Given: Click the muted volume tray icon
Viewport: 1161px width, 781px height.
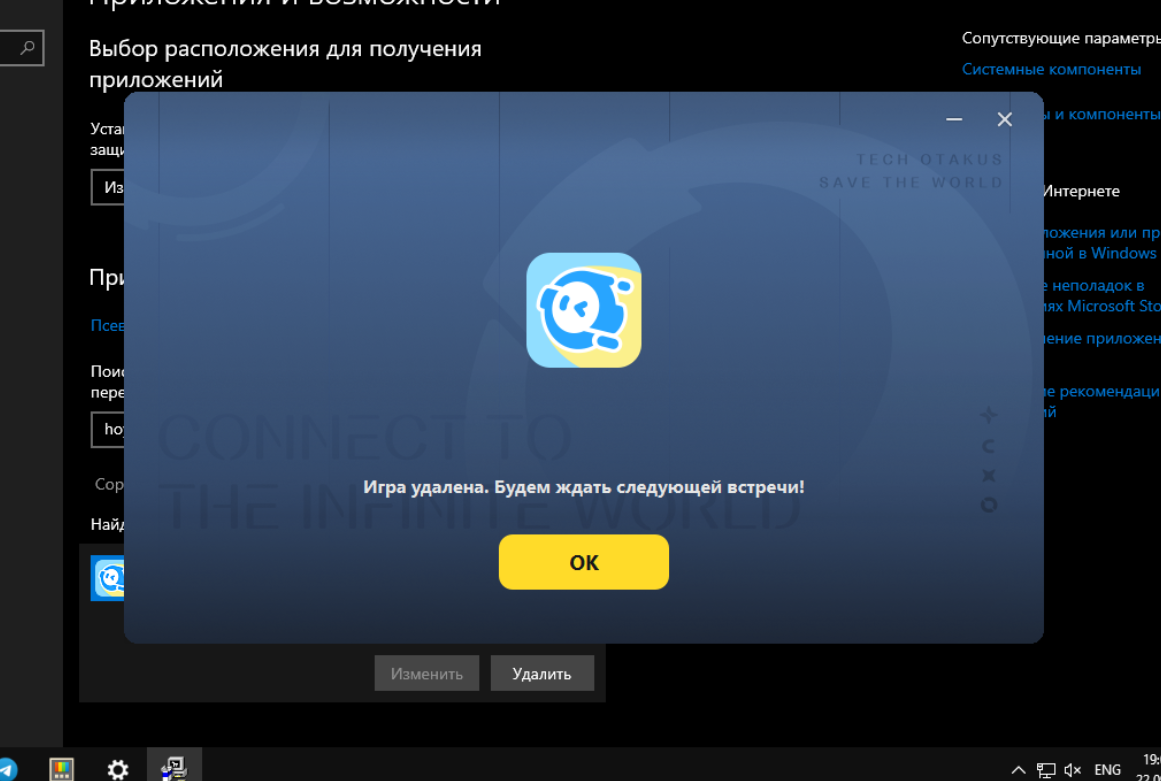Looking at the screenshot, I should click(x=1072, y=770).
